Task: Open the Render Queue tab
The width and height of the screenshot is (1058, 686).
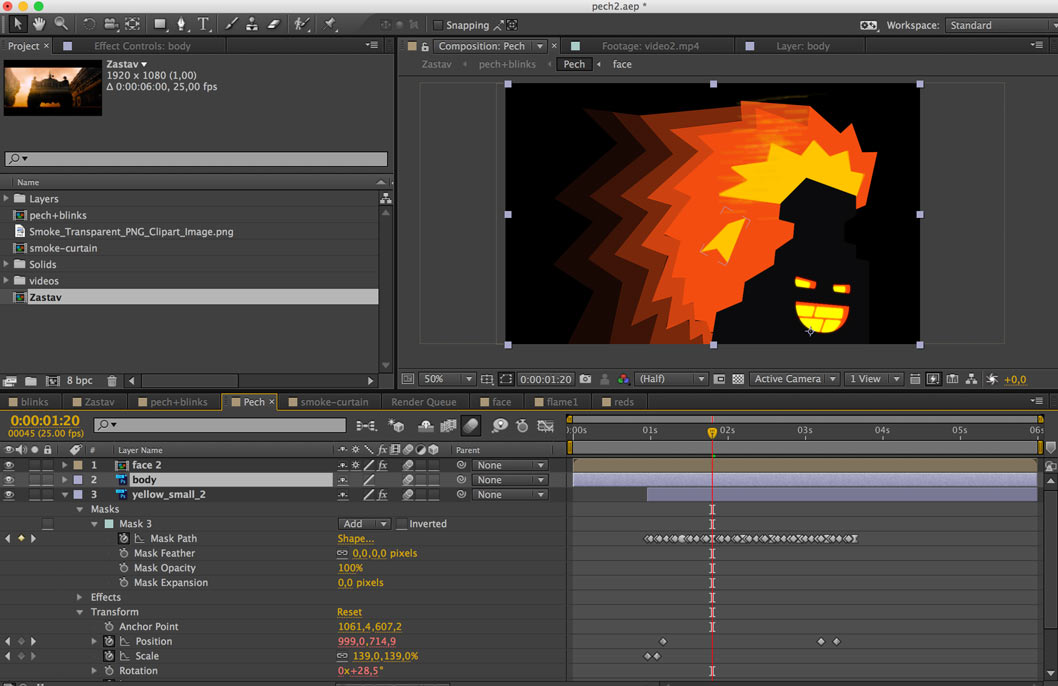Action: coord(423,402)
